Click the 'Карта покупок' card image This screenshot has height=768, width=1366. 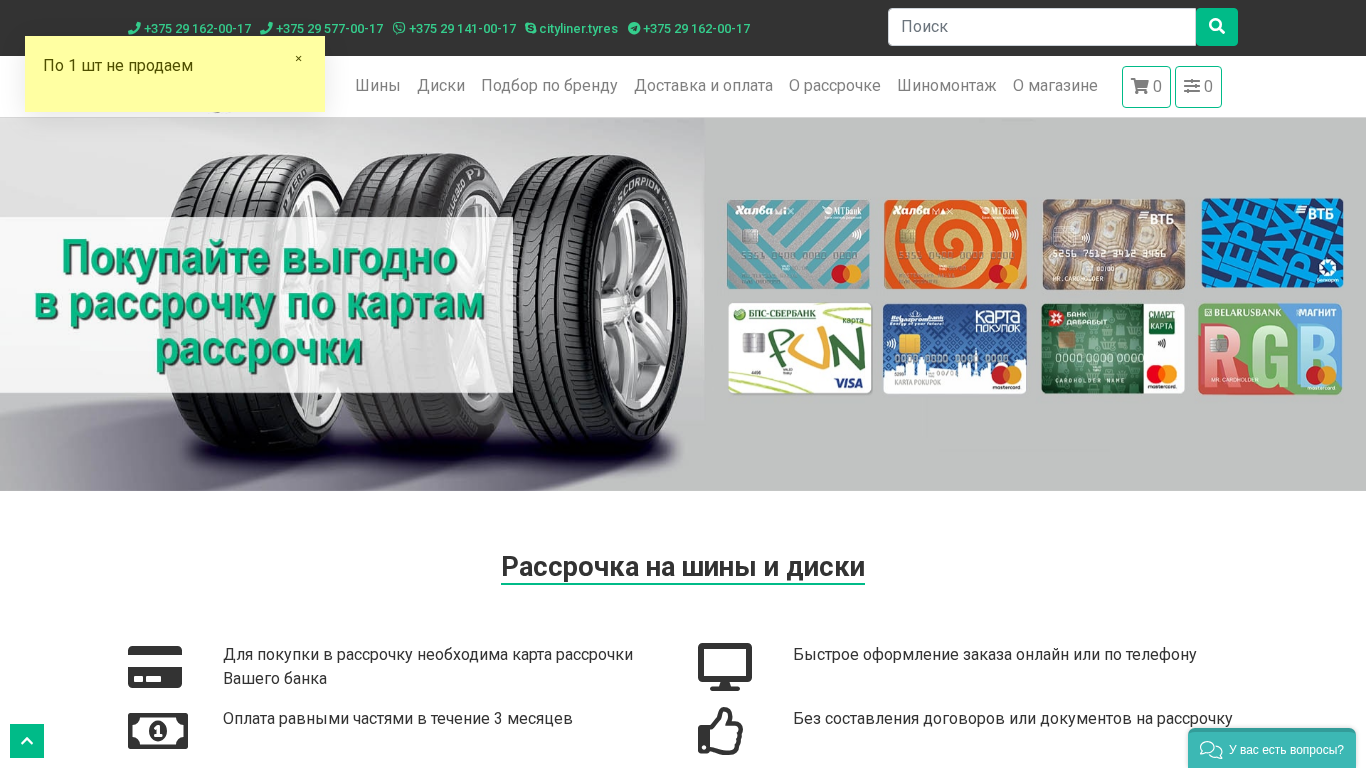pos(955,349)
